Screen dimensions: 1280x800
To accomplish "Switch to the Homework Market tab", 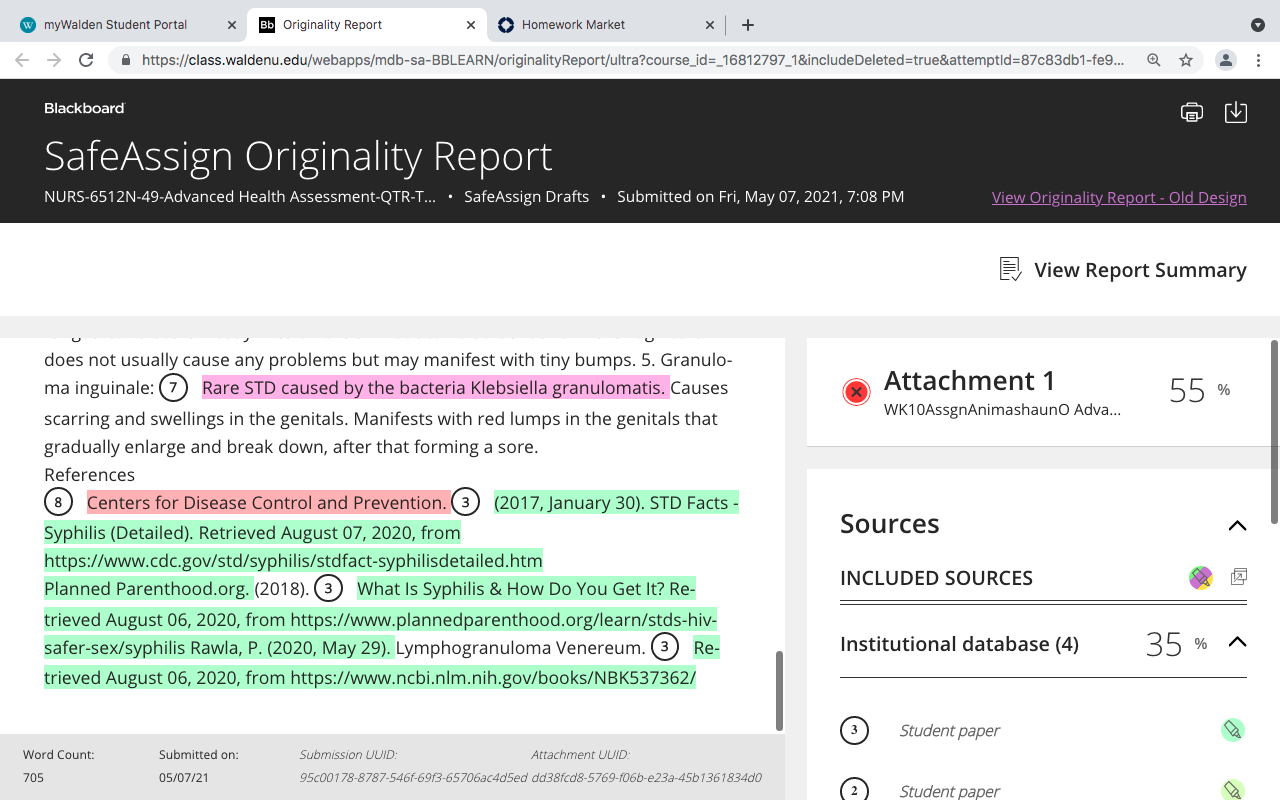I will (605, 25).
